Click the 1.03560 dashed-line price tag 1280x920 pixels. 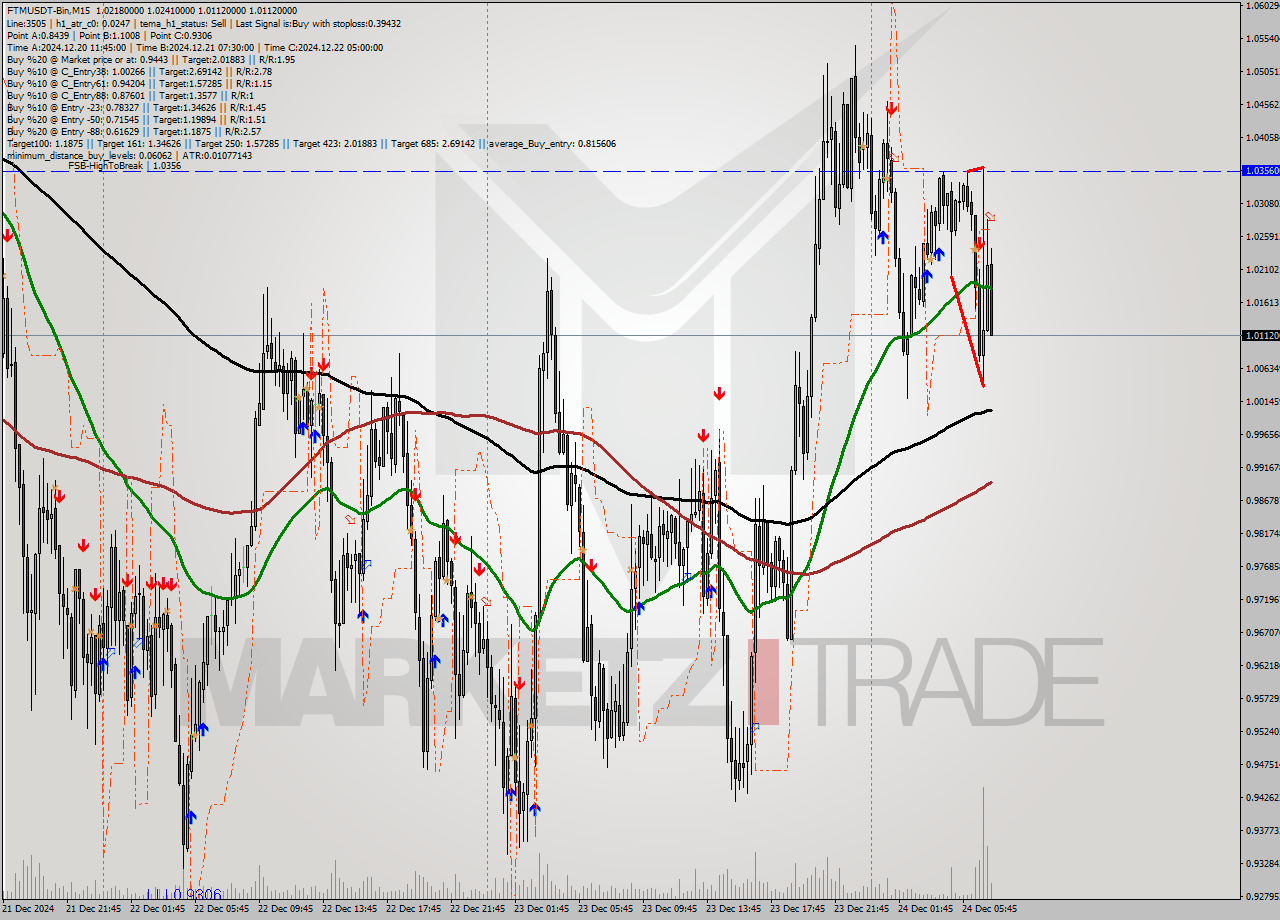(1260, 171)
